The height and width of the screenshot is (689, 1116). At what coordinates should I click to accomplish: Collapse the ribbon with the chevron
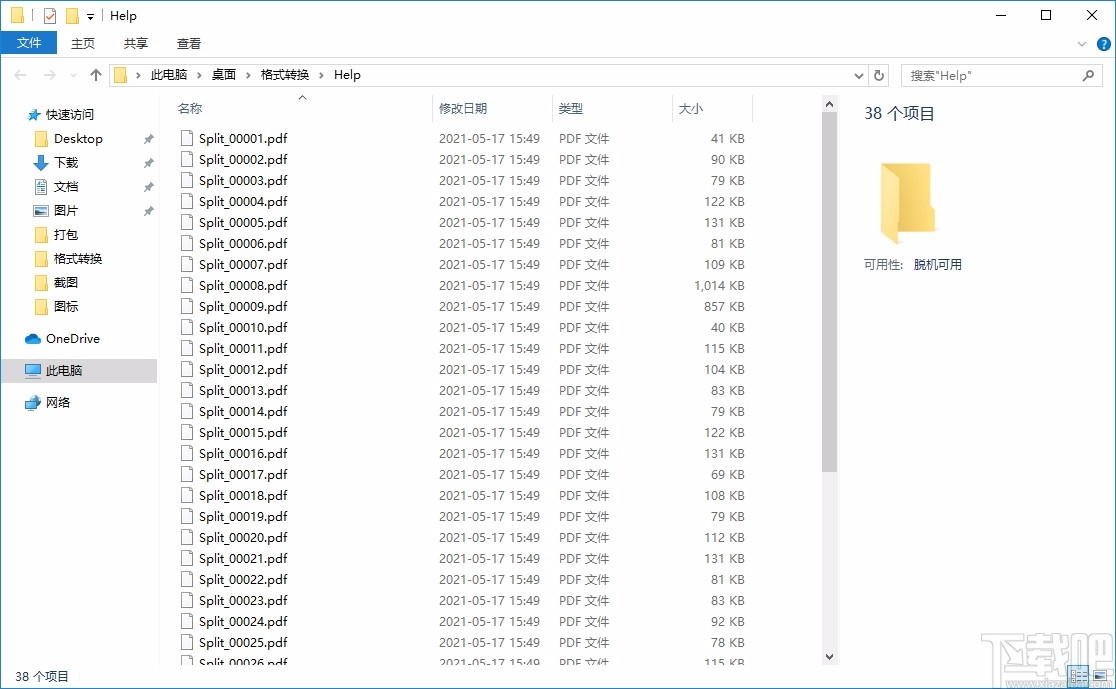(1082, 43)
